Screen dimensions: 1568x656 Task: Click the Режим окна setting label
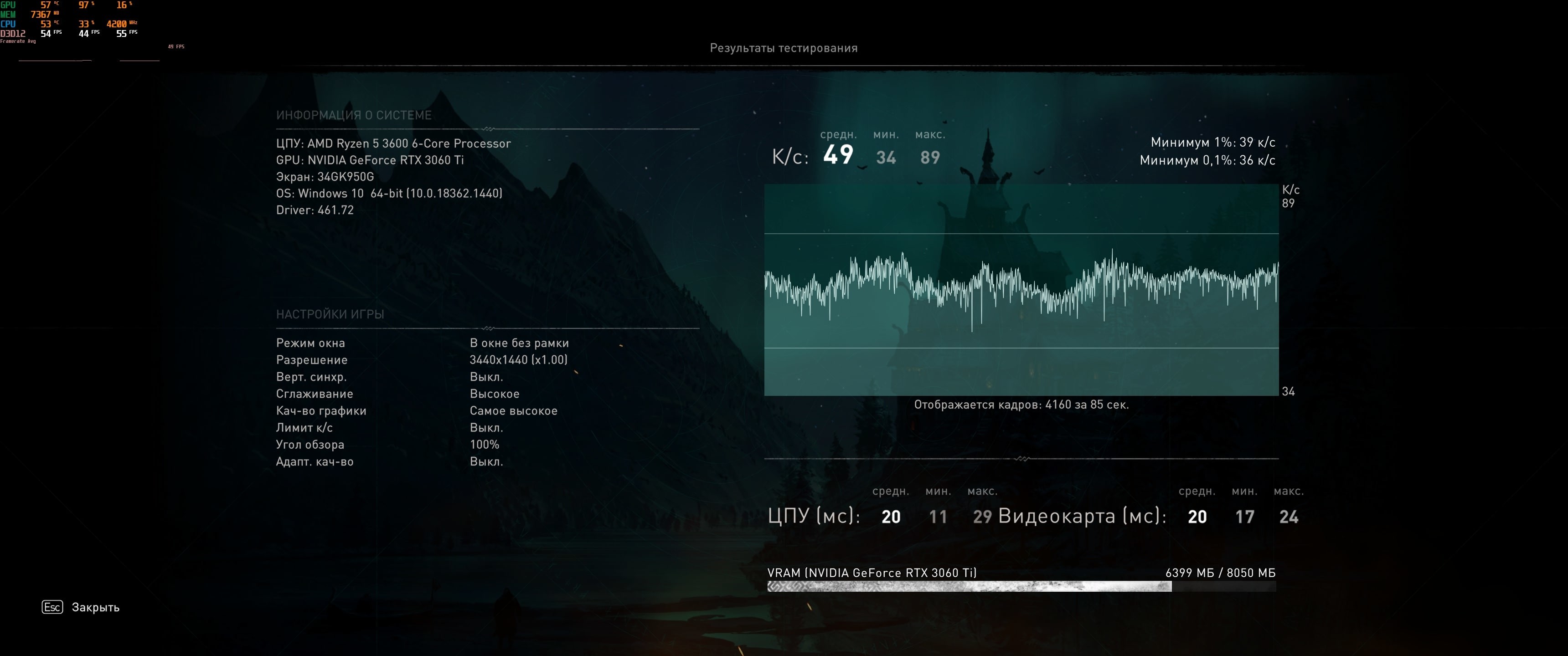tap(310, 343)
